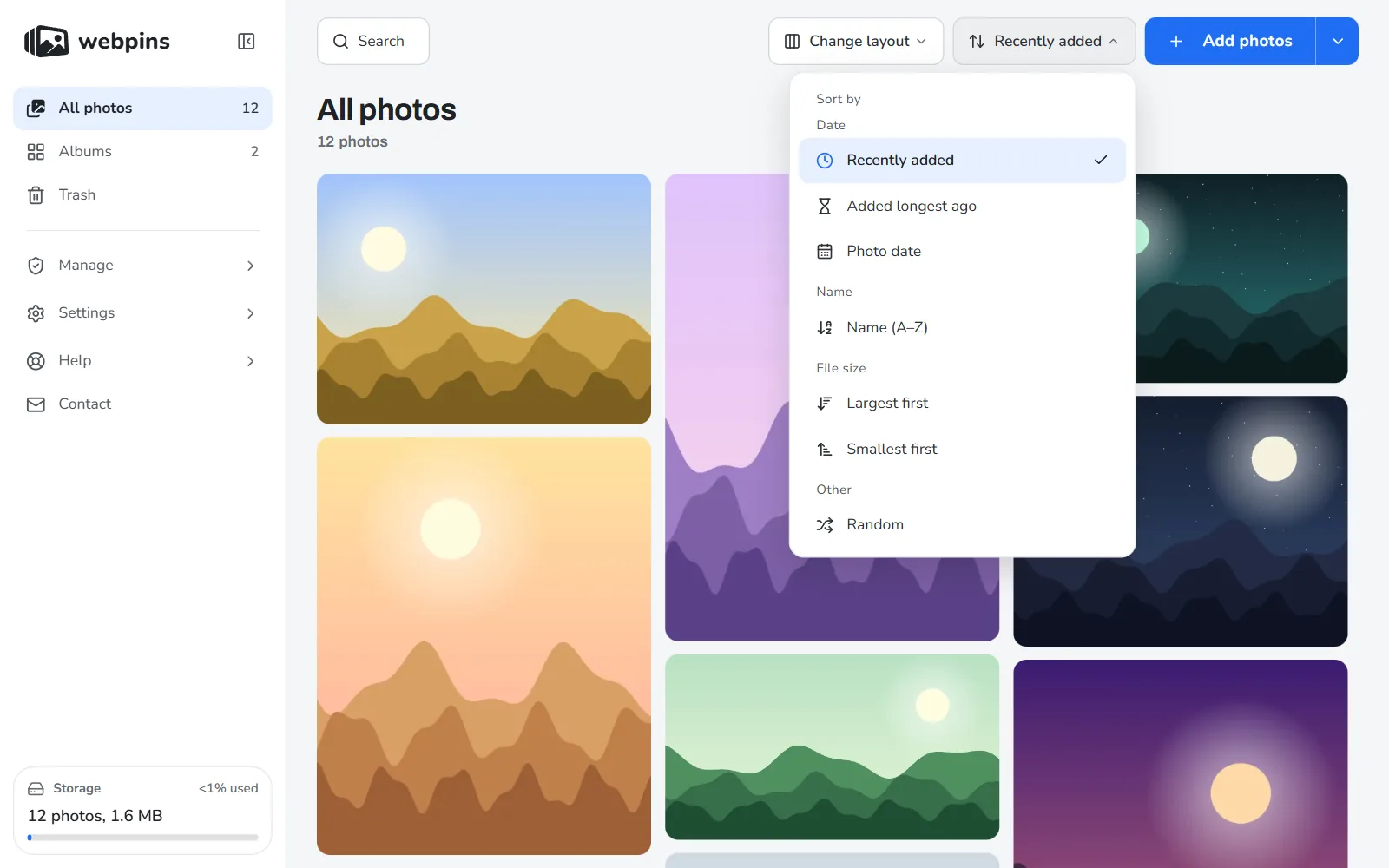The height and width of the screenshot is (868, 1389).
Task: Click into the Search field
Action: pos(373,41)
